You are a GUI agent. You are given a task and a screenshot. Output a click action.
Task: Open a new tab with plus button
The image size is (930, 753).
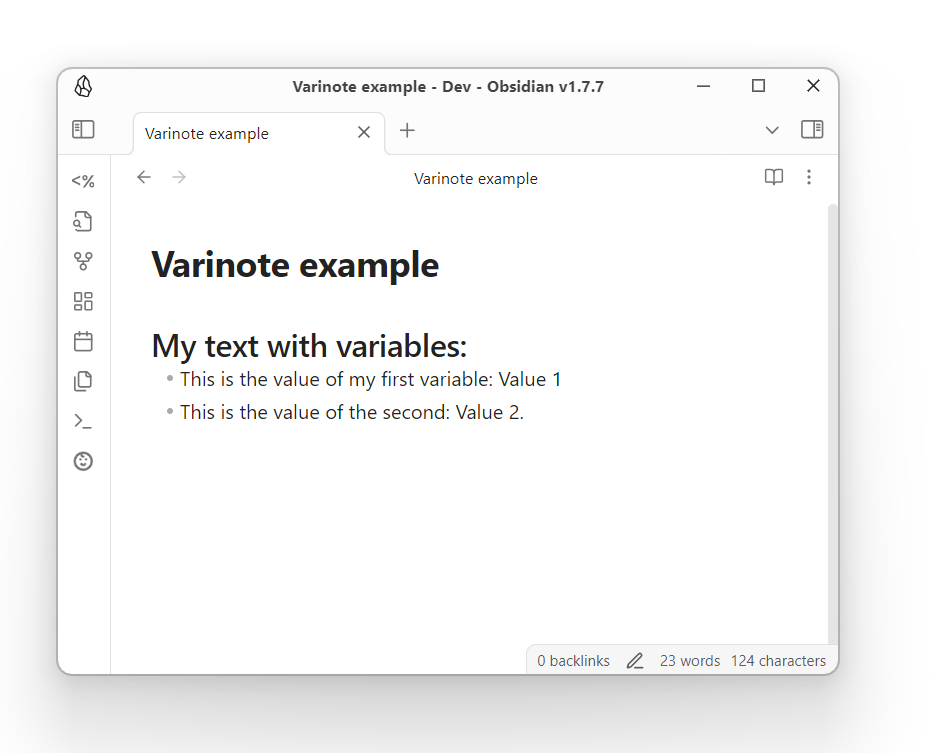click(x=407, y=130)
